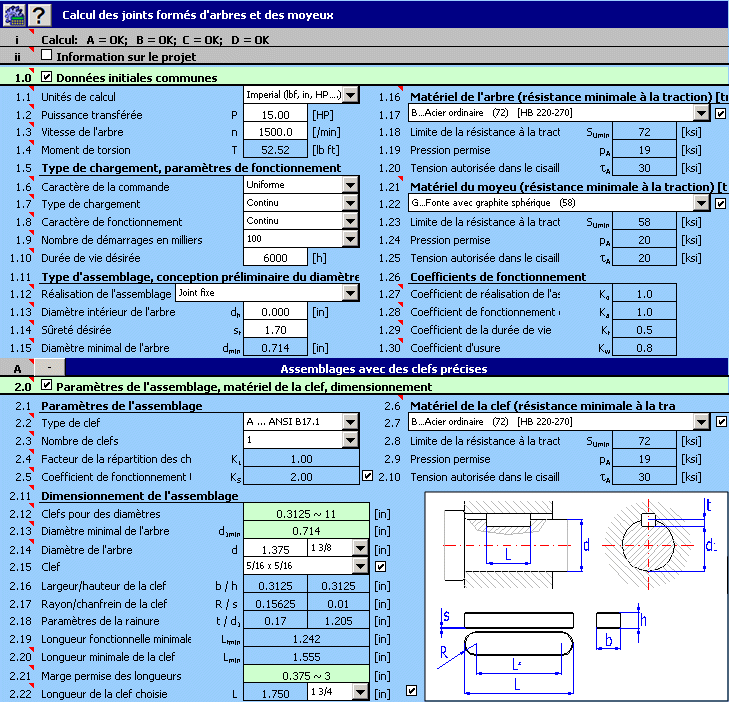729x702 pixels.
Task: Click the key assembly diagram illustration
Action: point(577,596)
